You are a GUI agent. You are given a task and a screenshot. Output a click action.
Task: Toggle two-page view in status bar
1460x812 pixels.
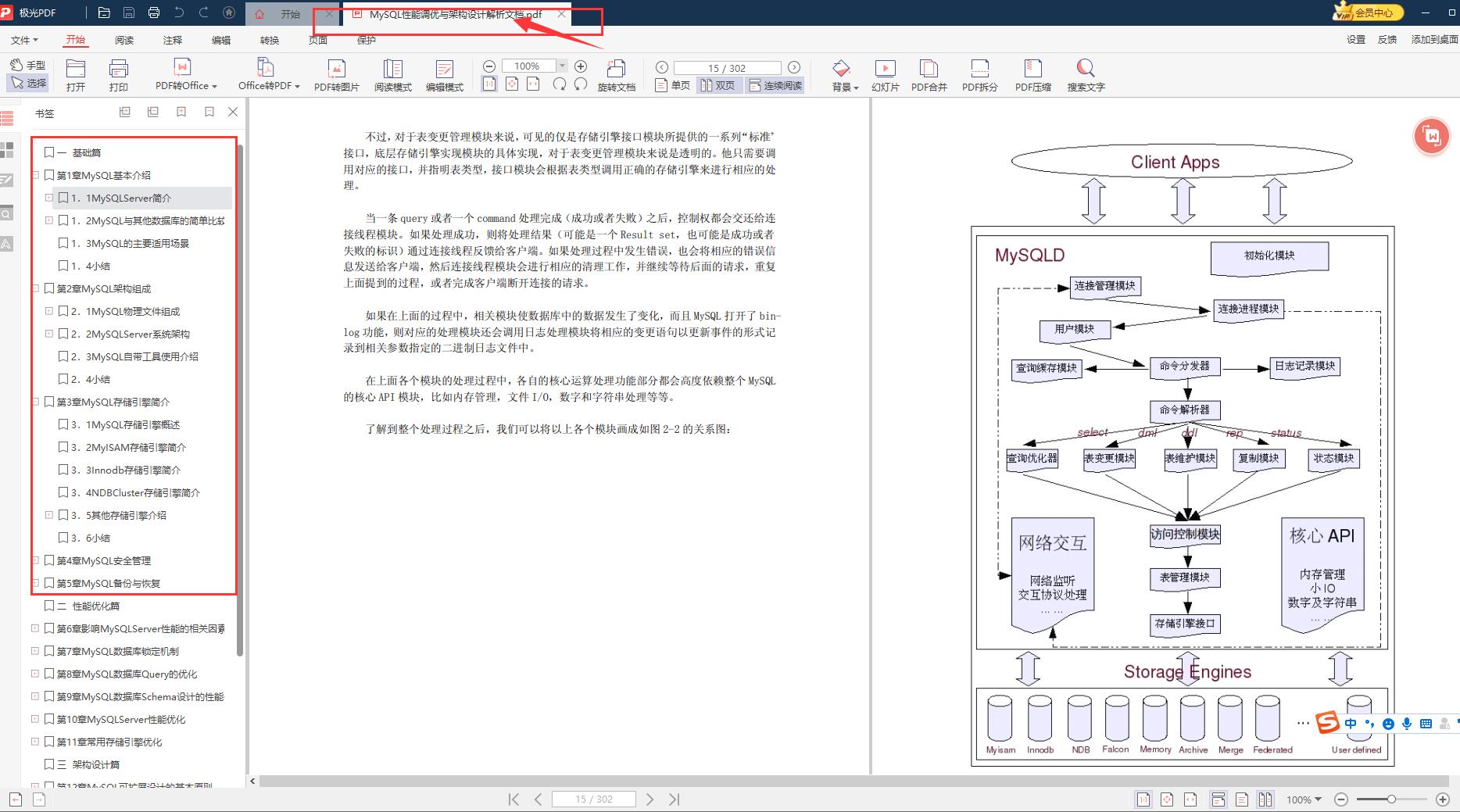pyautogui.click(x=1265, y=799)
